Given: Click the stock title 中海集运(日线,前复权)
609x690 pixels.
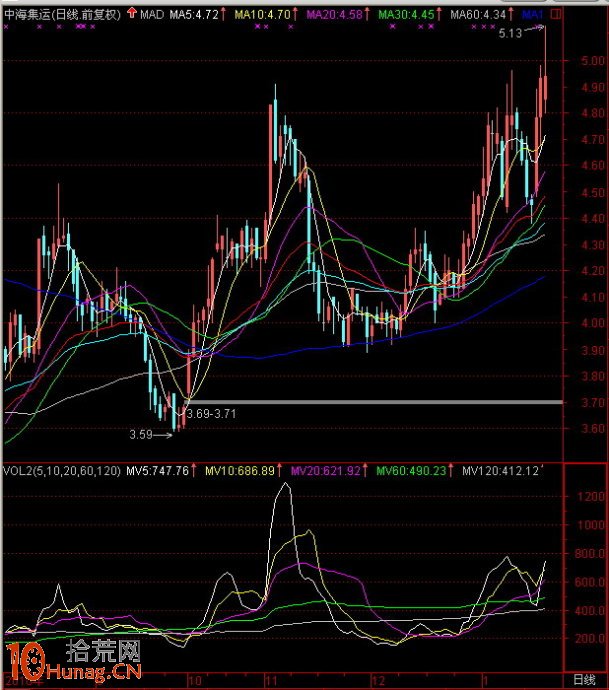Looking at the screenshot, I should pyautogui.click(x=62, y=15).
